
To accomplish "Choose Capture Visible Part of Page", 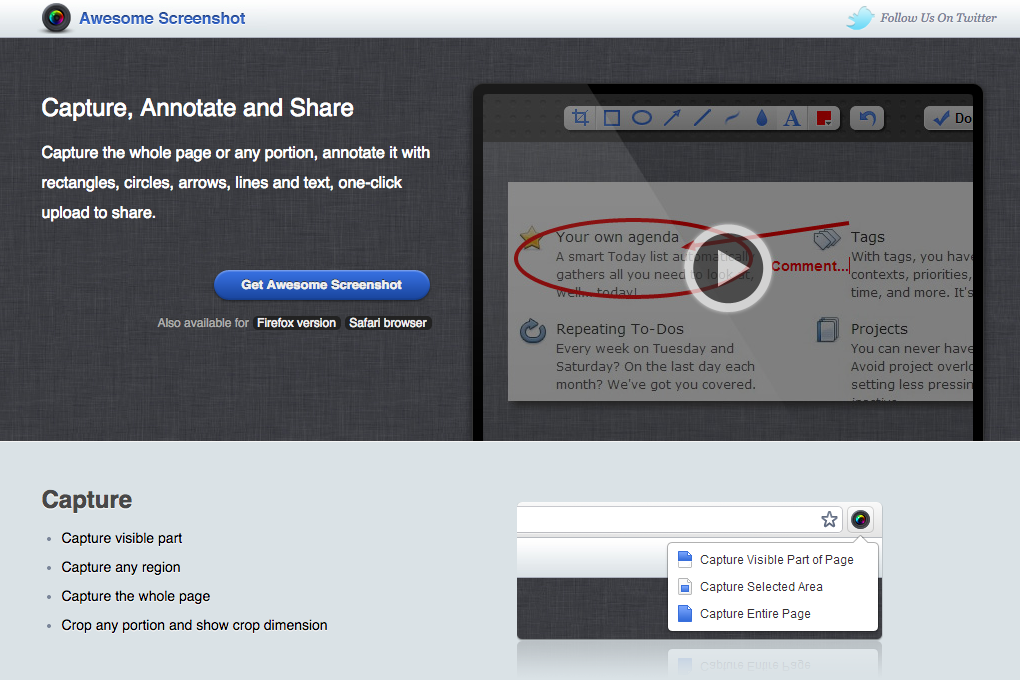I will point(773,560).
